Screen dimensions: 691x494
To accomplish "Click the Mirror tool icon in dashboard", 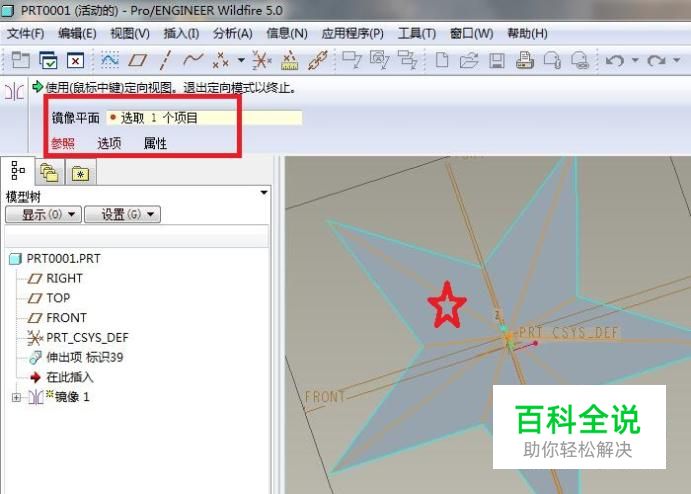I will [14, 92].
